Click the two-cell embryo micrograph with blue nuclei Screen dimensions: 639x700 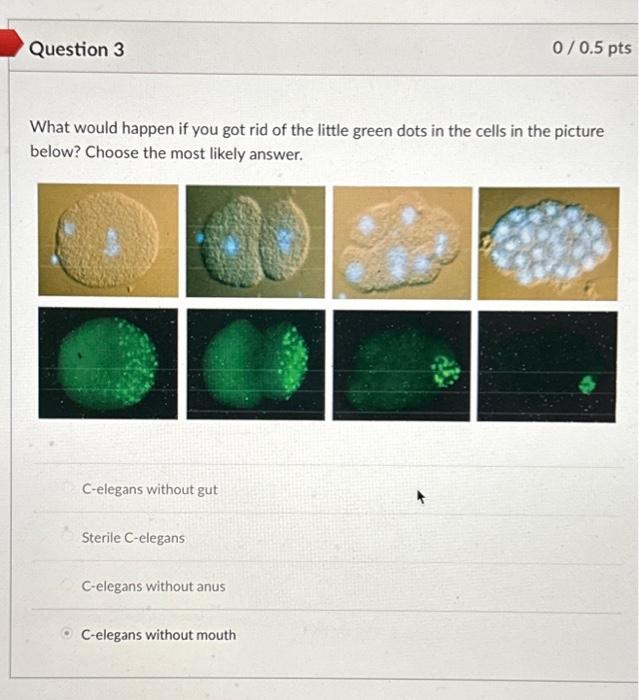255,242
